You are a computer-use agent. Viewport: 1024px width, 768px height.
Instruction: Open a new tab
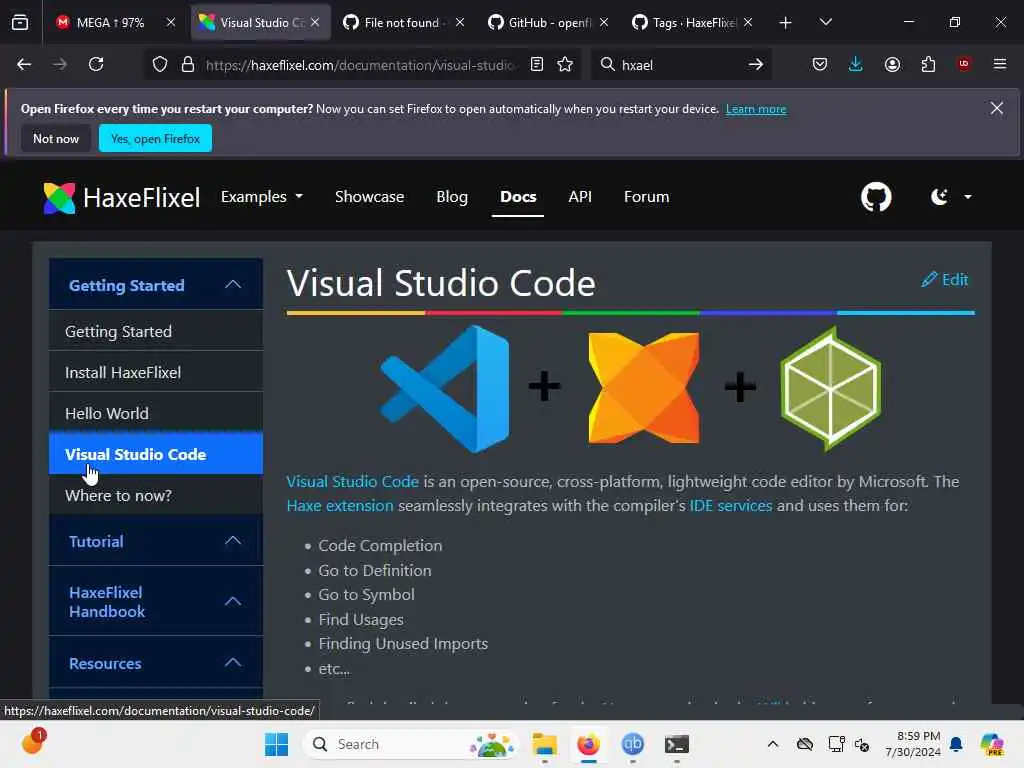point(786,23)
